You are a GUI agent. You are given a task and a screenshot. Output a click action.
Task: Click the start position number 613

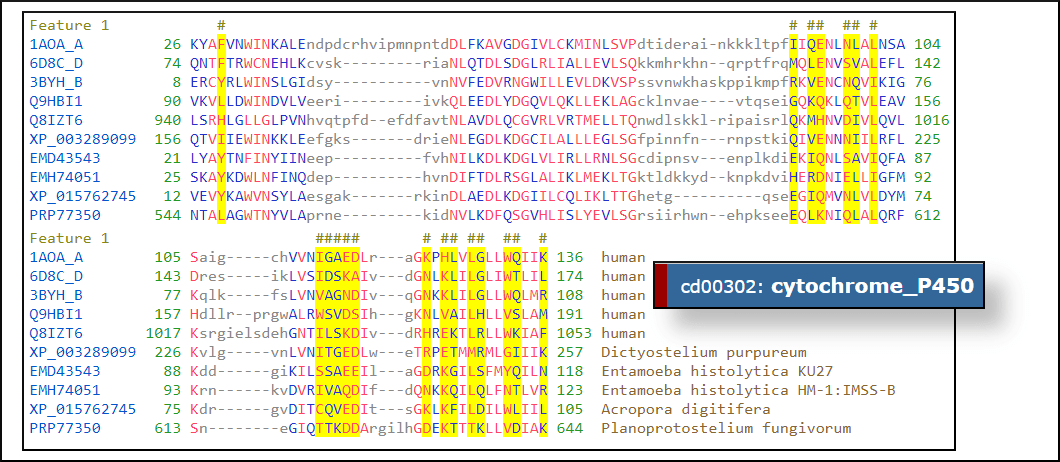(168, 429)
